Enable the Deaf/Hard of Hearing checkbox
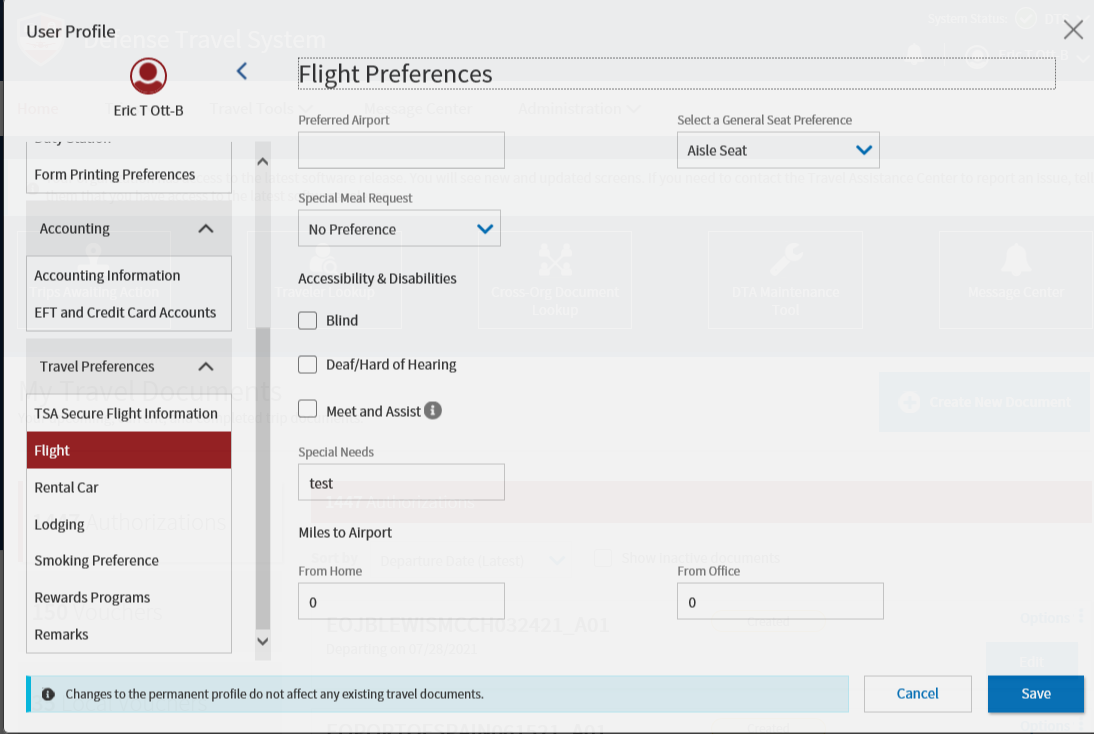This screenshot has height=734, width=1094. point(308,365)
